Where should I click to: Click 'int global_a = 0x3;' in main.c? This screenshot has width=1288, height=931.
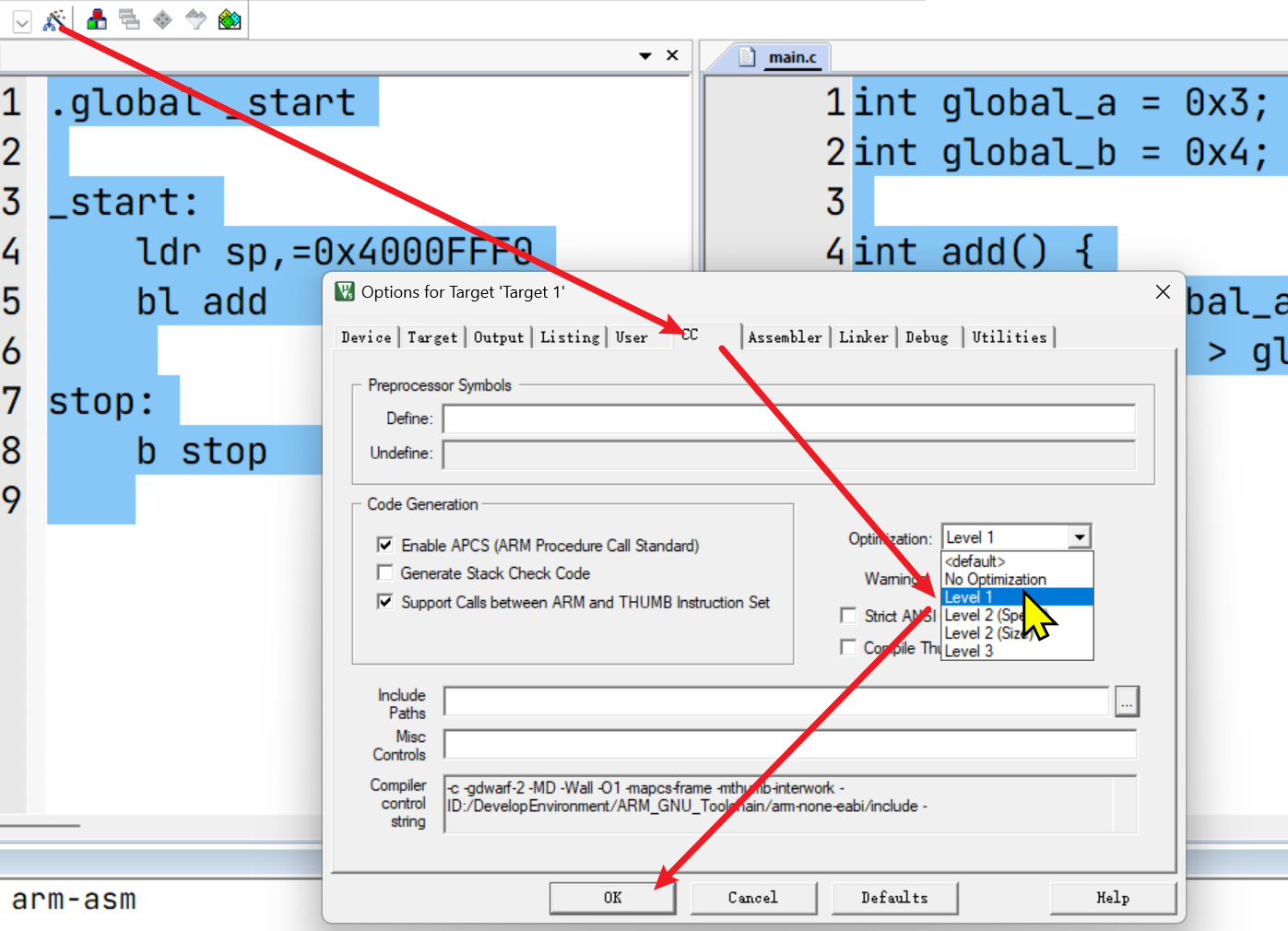(x=1061, y=101)
